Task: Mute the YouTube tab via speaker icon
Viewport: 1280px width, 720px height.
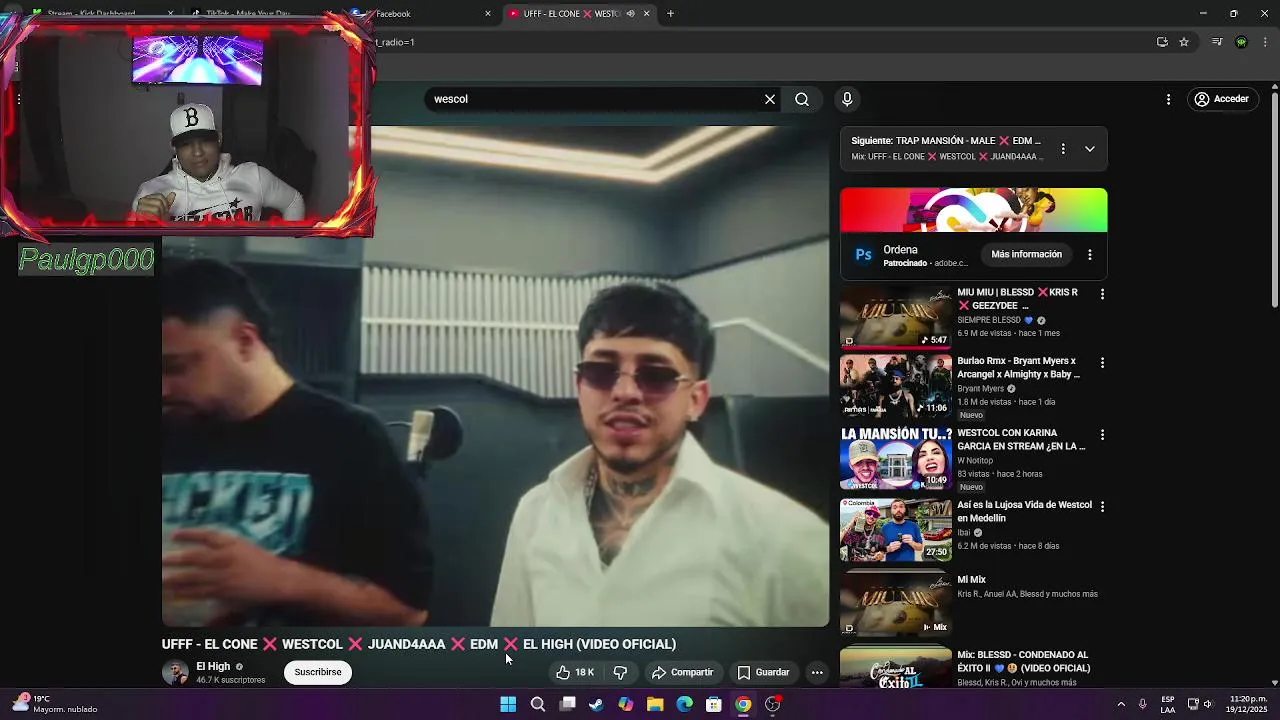Action: point(631,14)
